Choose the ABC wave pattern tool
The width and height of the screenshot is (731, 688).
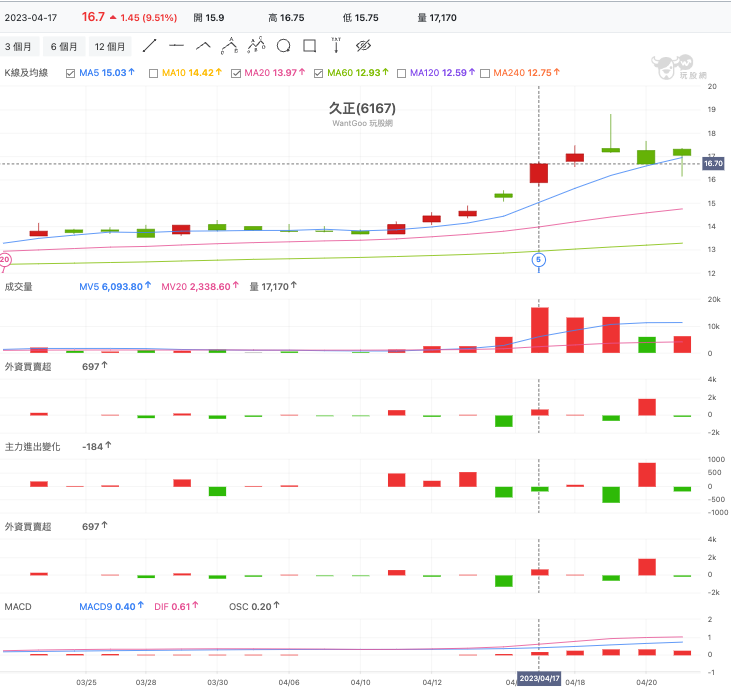(229, 46)
